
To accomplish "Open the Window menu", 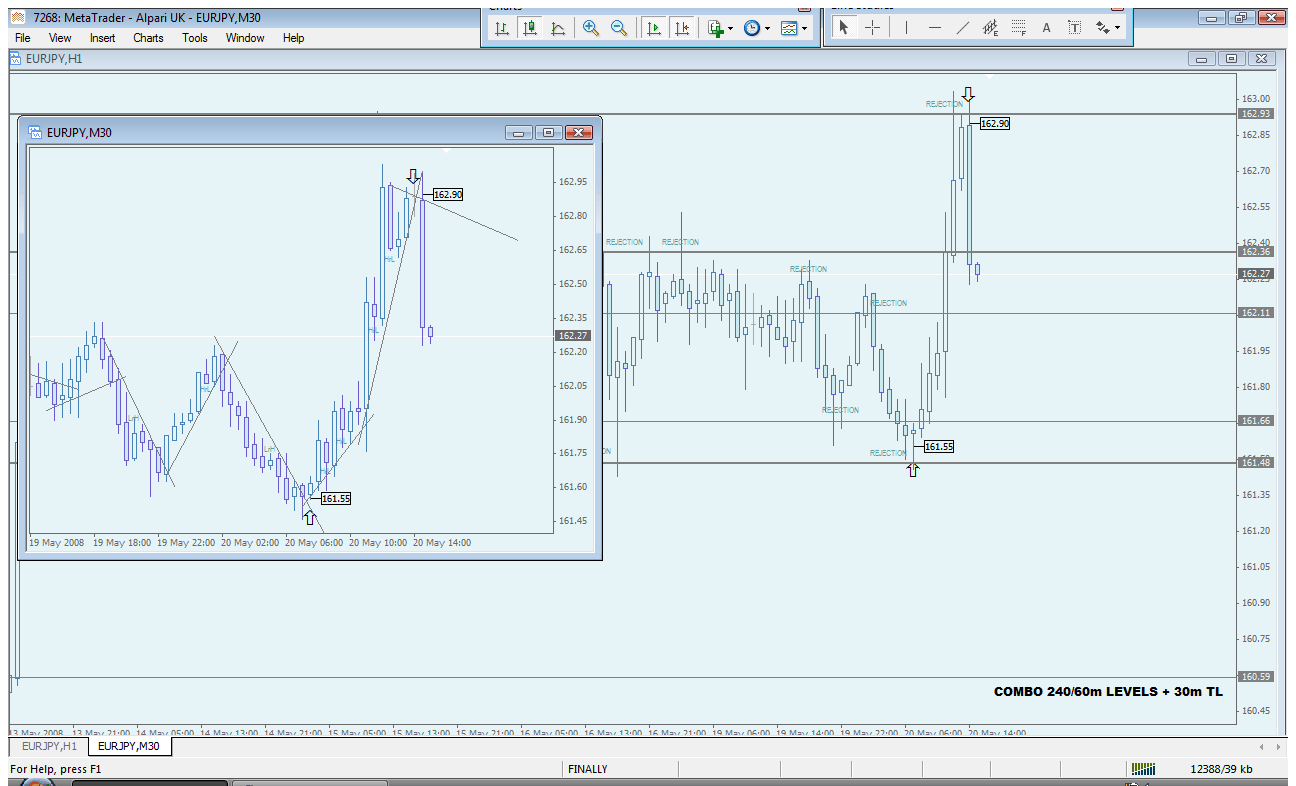I will tap(245, 38).
